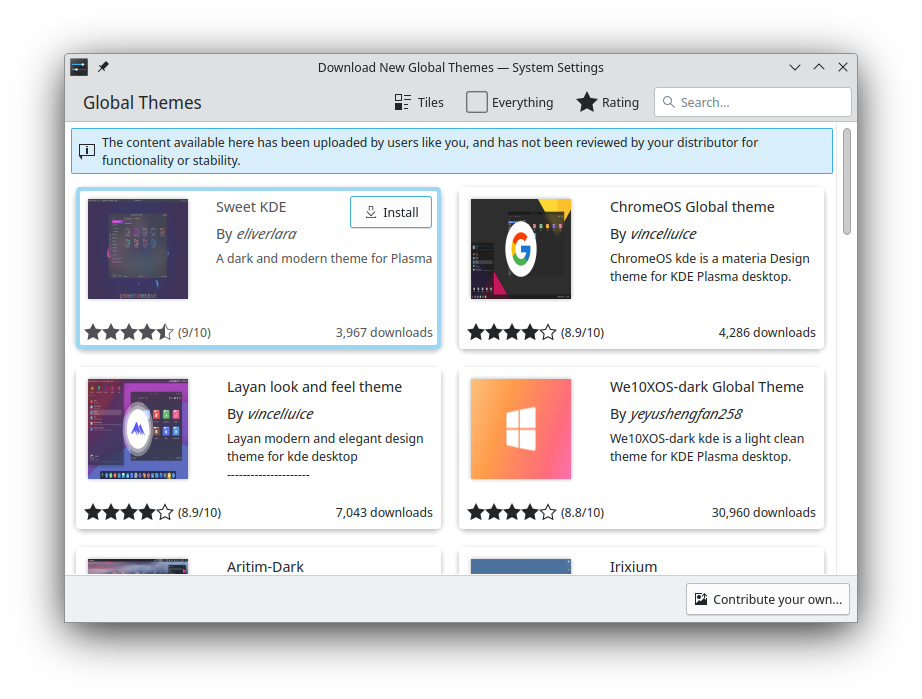Click the Layan look and feel theme title
Viewport: 922px width, 699px height.
(x=314, y=387)
